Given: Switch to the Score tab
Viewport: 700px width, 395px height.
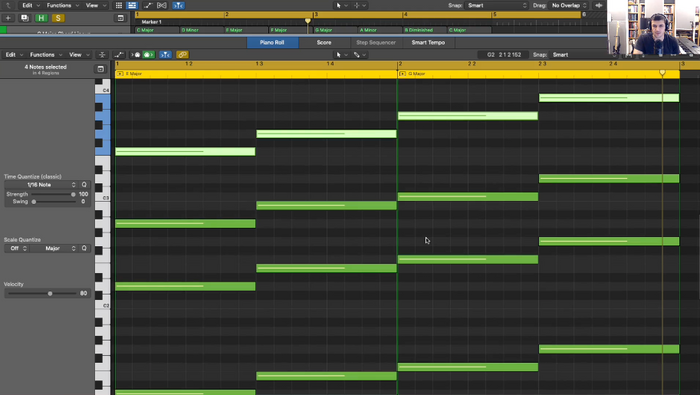Looking at the screenshot, I should 324,42.
